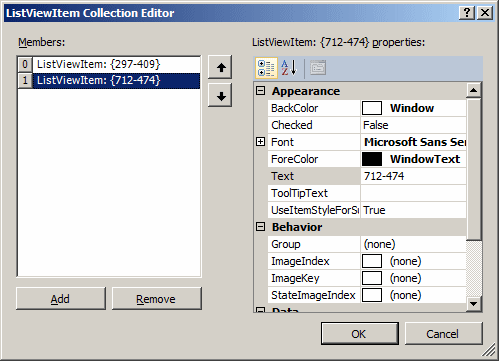Click the StateImageIndex empty preview box

pos(372,295)
